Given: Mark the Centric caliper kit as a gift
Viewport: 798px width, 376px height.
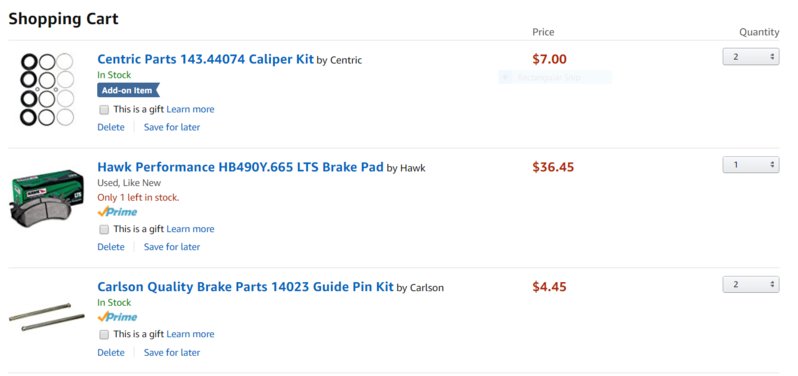Looking at the screenshot, I should pyautogui.click(x=104, y=109).
